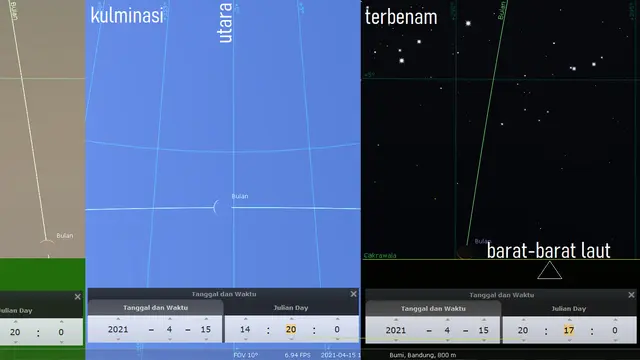This screenshot has height=360, width=640.
Task: Increase month 4 in kulminasi dialog
Action: click(x=169, y=319)
